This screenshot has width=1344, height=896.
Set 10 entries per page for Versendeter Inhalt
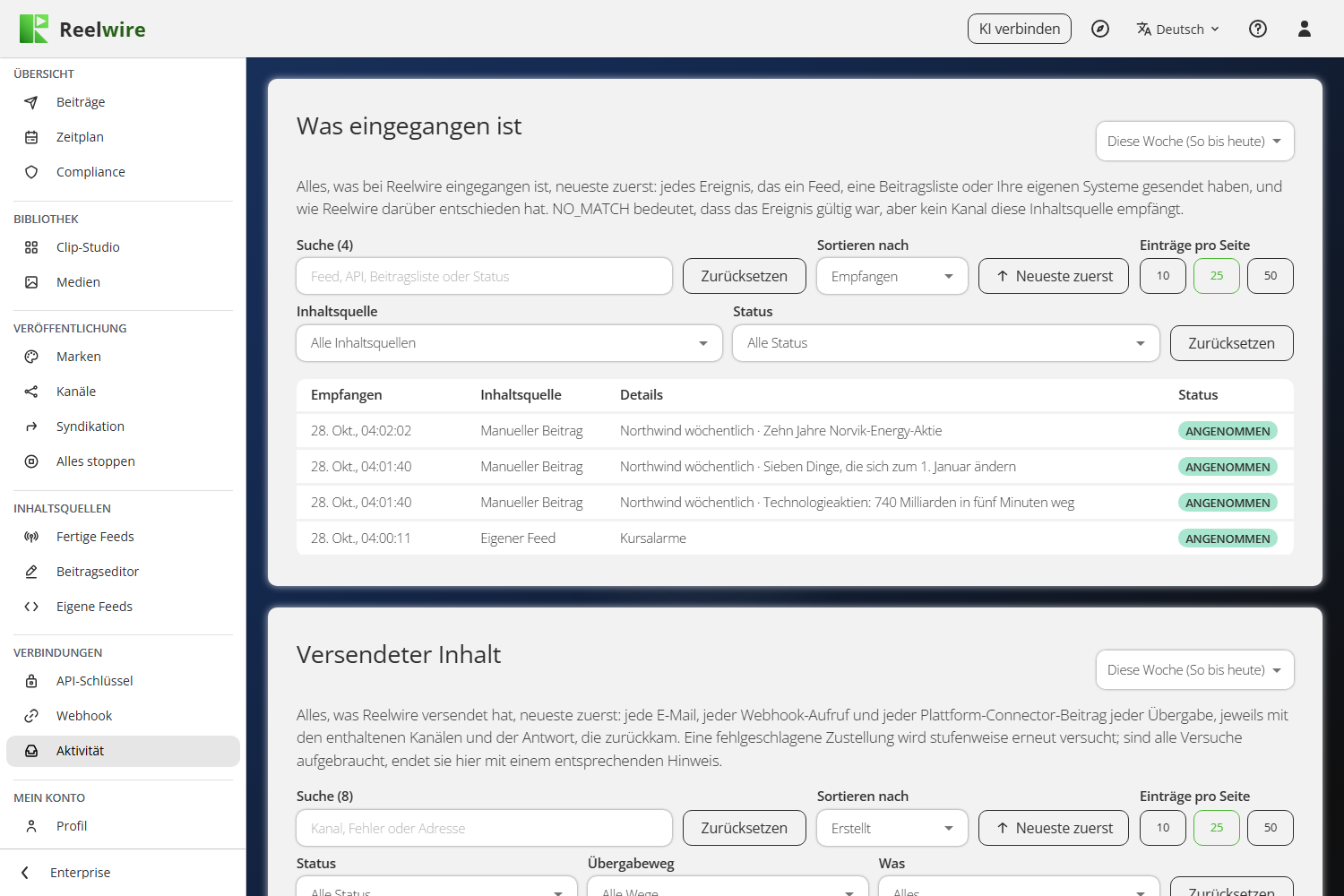coord(1163,828)
